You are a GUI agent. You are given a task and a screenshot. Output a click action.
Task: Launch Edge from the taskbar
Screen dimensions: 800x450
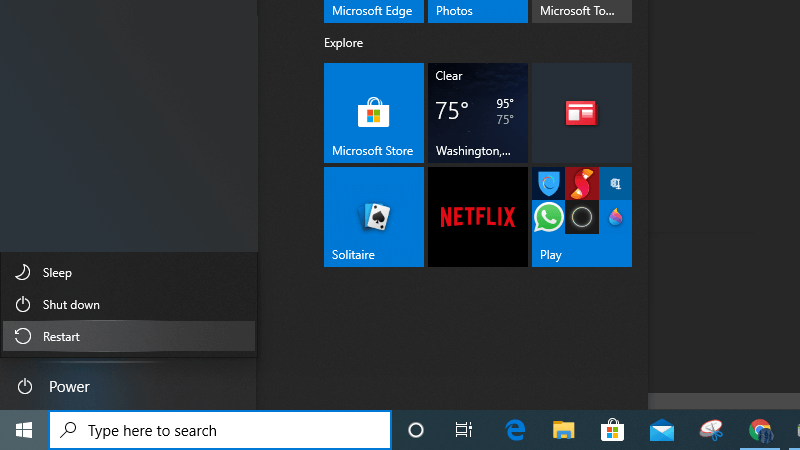[515, 430]
